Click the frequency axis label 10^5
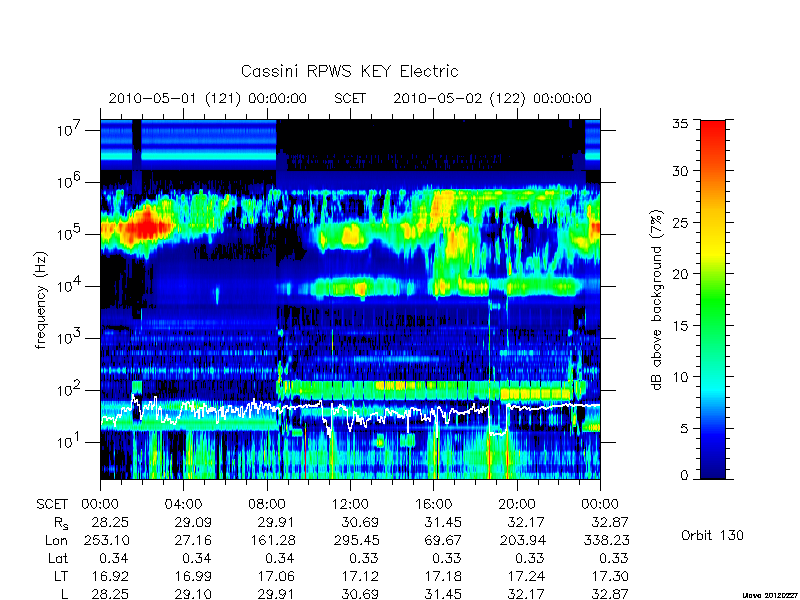800x600 pixels. [x=67, y=234]
